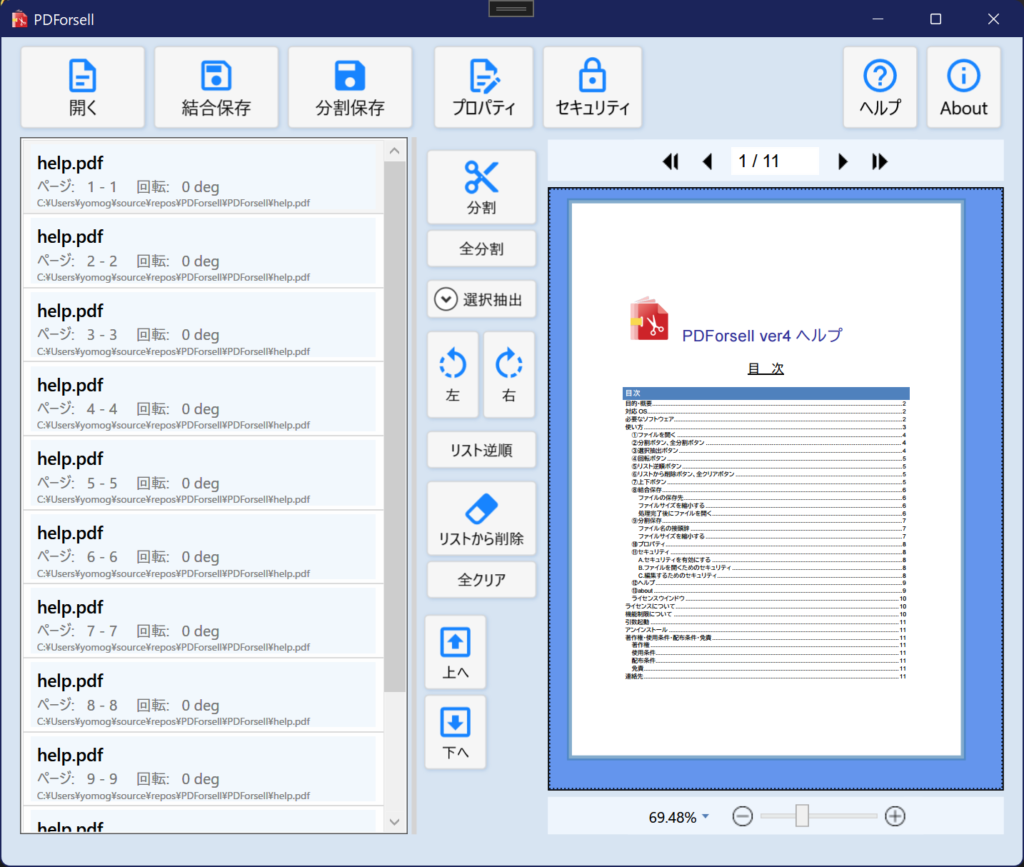Image resolution: width=1024 pixels, height=867 pixels.
Task: Click the file list scroll up arrow
Action: [394, 151]
